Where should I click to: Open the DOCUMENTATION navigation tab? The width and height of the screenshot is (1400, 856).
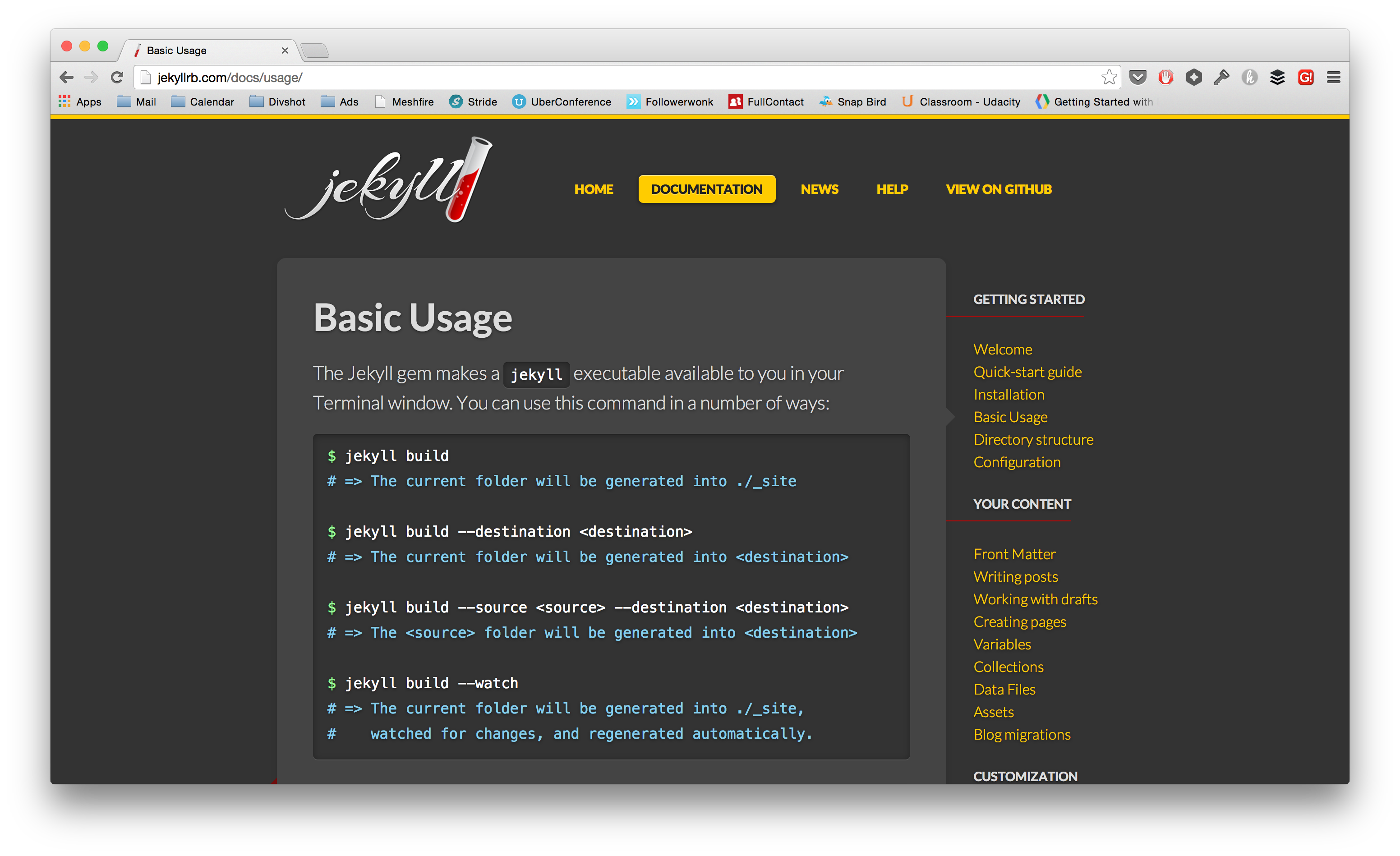tap(705, 189)
